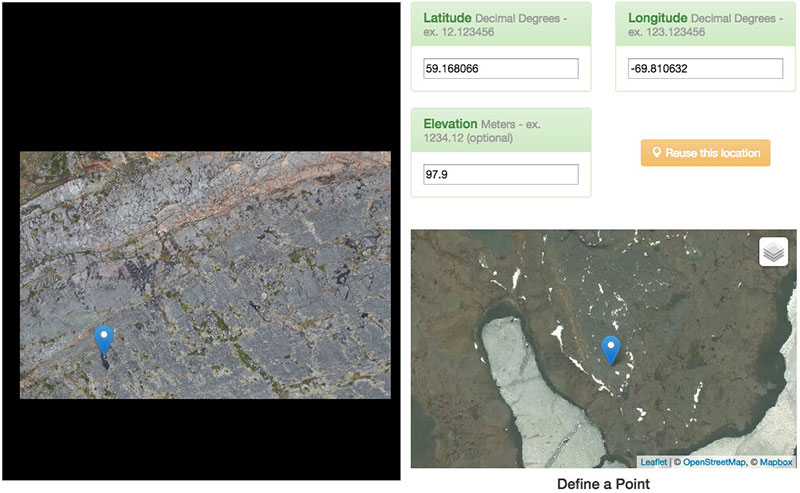Click the Longitude Decimal Degrees label
Viewport: 800px width, 493px height.
705,24
